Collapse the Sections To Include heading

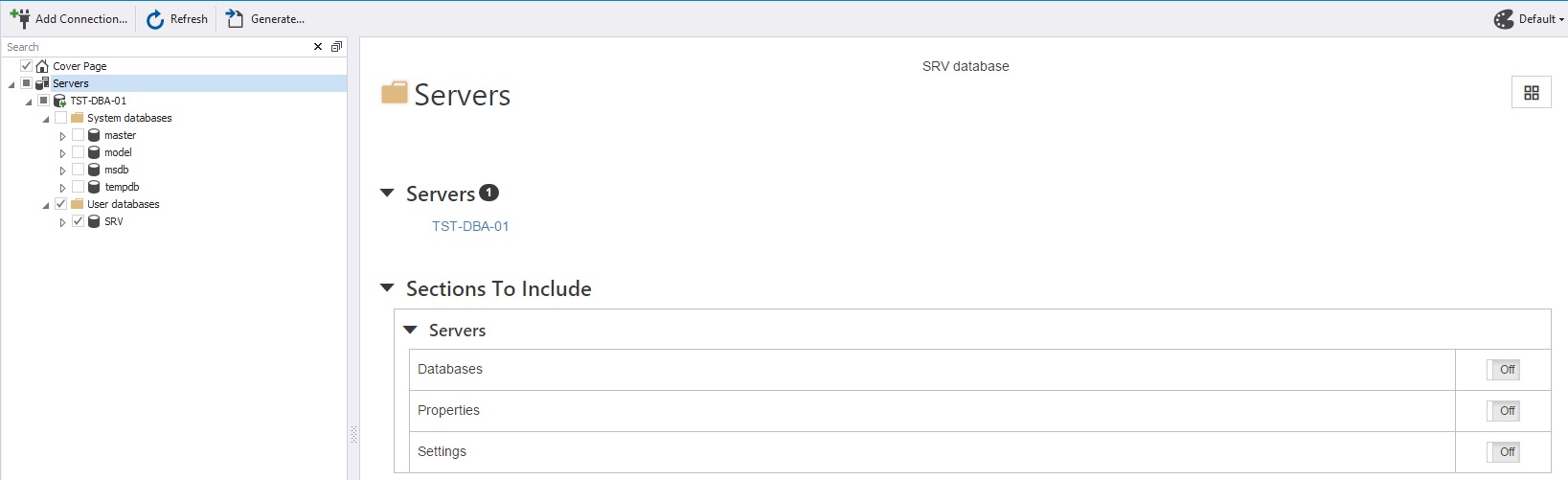click(x=387, y=288)
